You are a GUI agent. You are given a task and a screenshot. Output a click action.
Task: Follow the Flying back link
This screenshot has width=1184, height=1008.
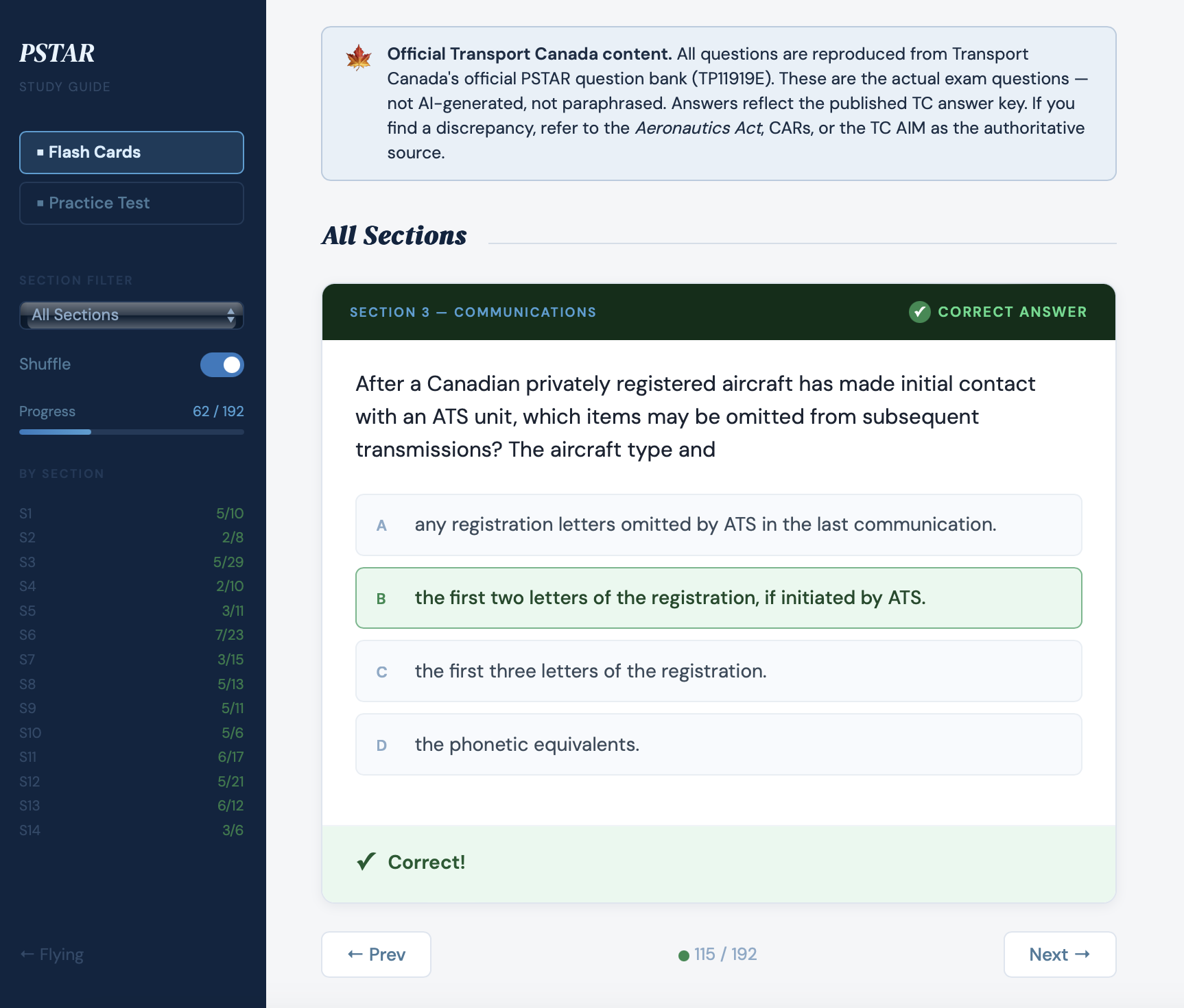point(51,955)
